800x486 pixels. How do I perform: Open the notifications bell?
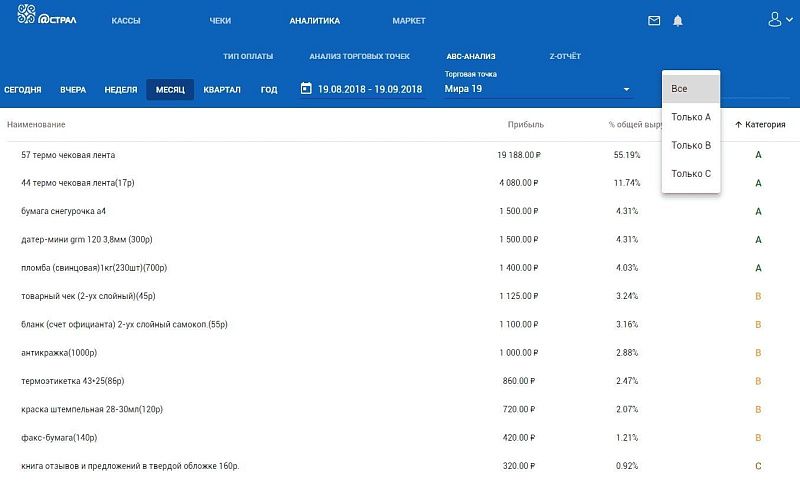coord(678,20)
